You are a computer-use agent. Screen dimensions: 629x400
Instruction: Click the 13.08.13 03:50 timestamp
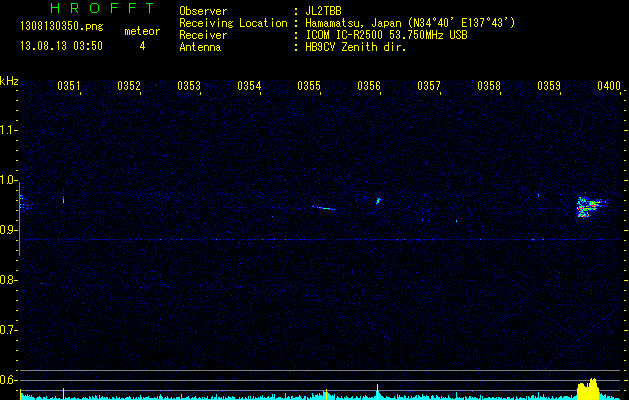coord(61,46)
